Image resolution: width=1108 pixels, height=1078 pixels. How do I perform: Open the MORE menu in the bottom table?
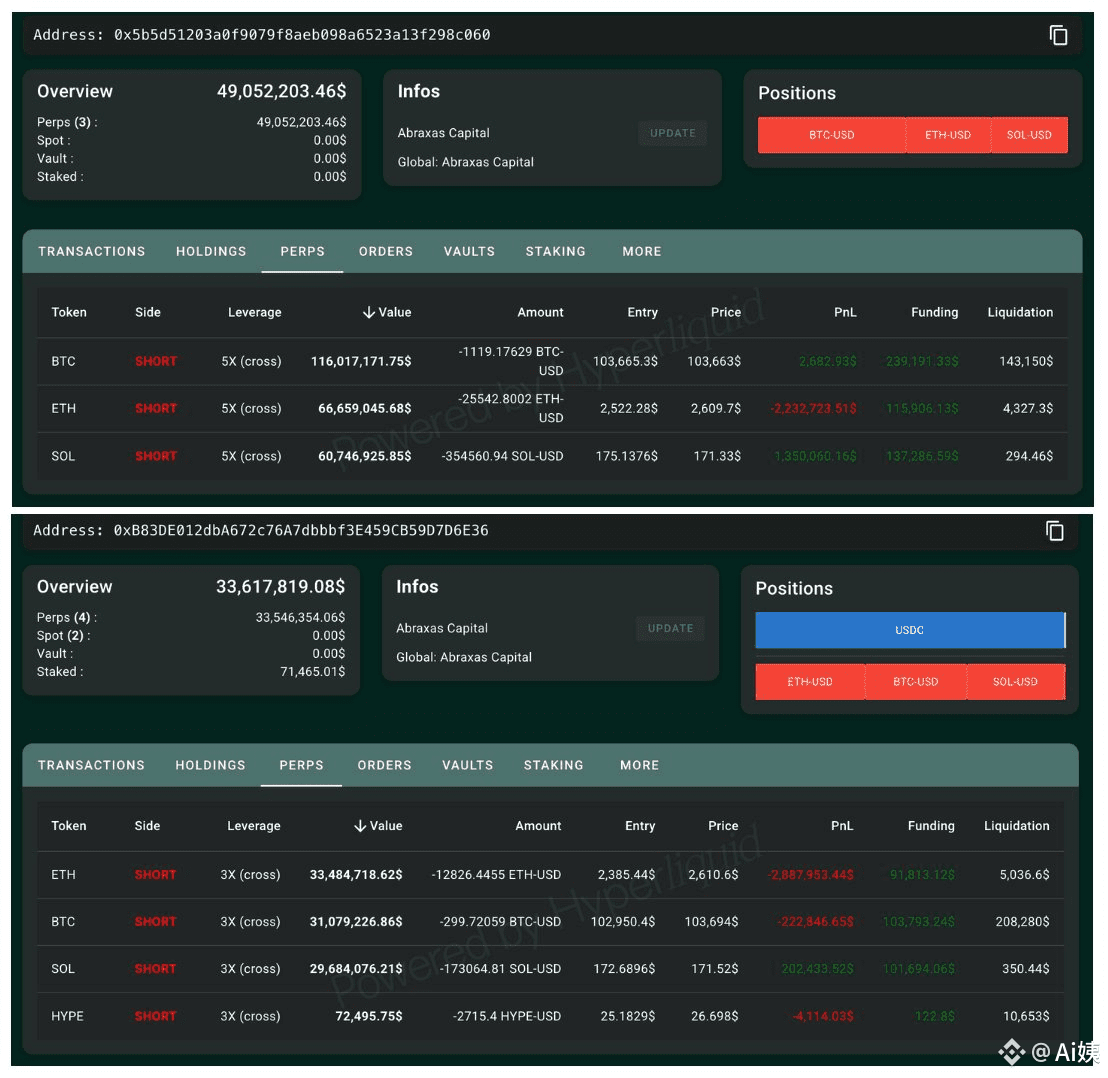coord(639,765)
